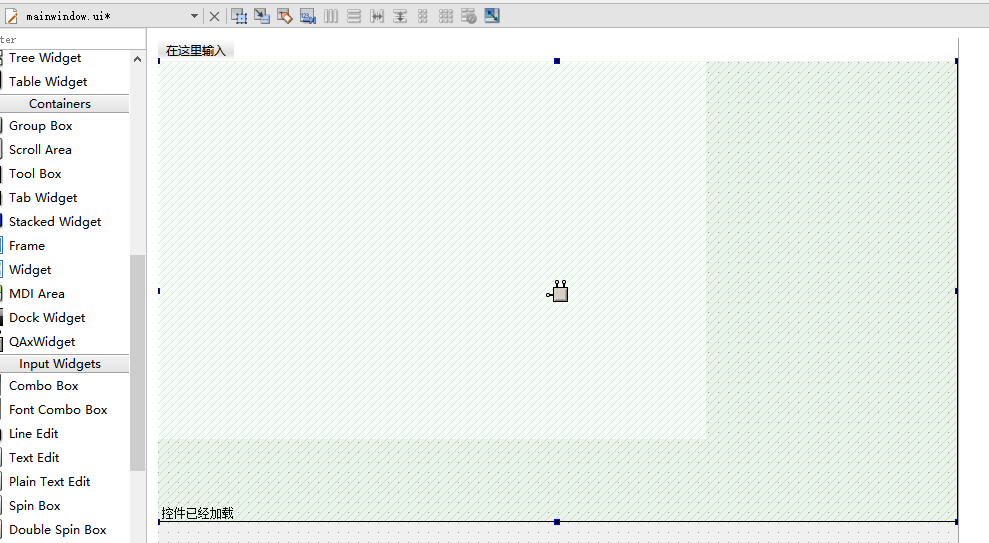The width and height of the screenshot is (989, 543).
Task: Click the 在这里输入 menu placeholder
Action: coord(196,50)
